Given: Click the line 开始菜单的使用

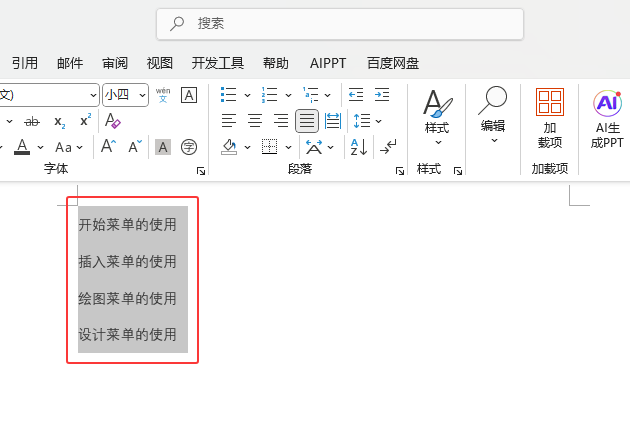Looking at the screenshot, I should coord(127,225).
